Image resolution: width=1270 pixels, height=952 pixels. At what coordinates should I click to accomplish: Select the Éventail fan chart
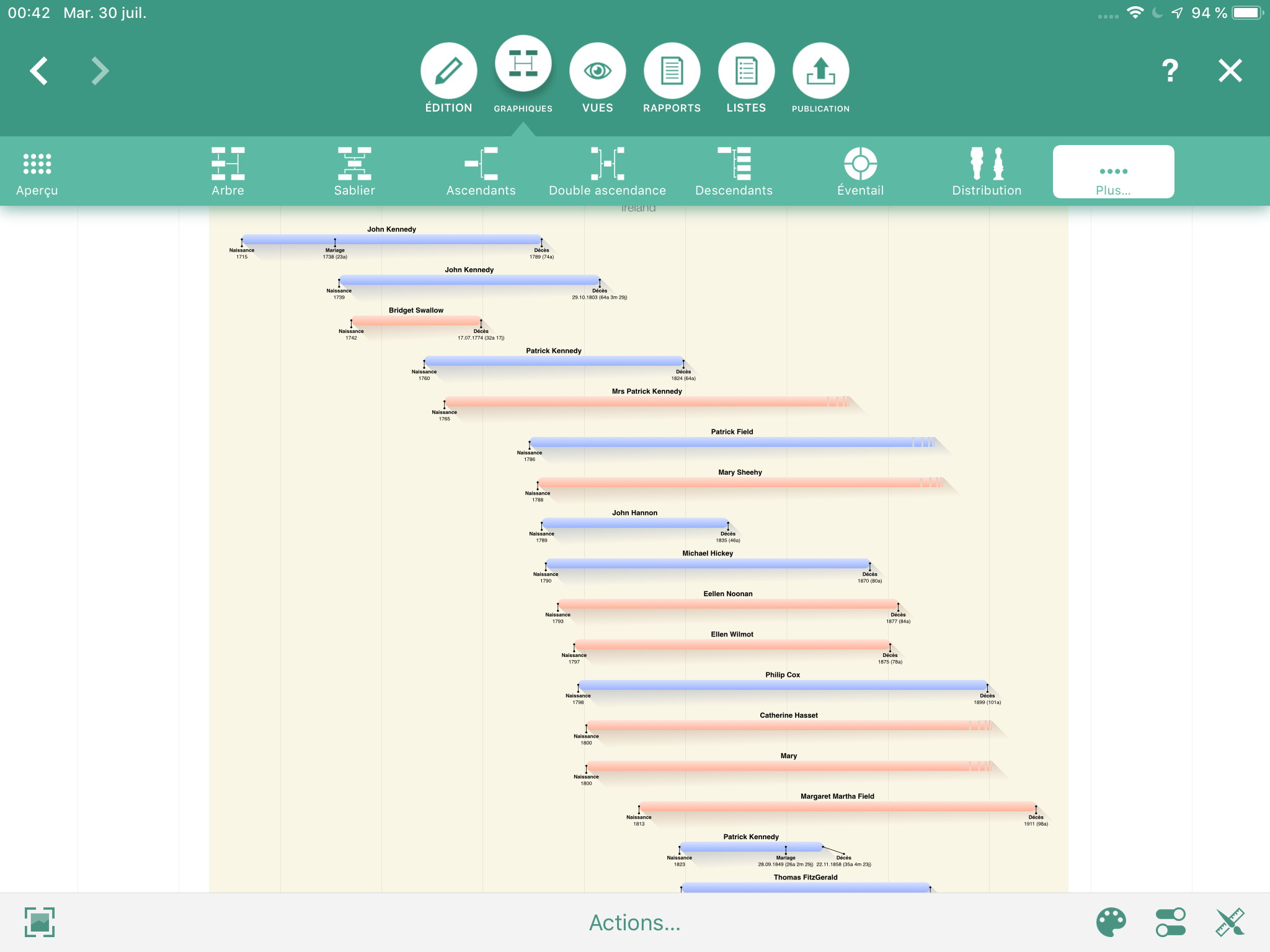click(860, 172)
